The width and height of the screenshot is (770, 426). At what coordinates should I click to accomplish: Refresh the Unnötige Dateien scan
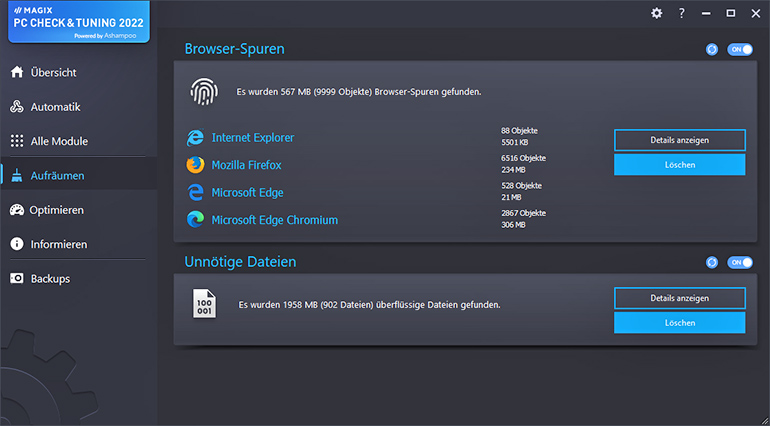(712, 263)
